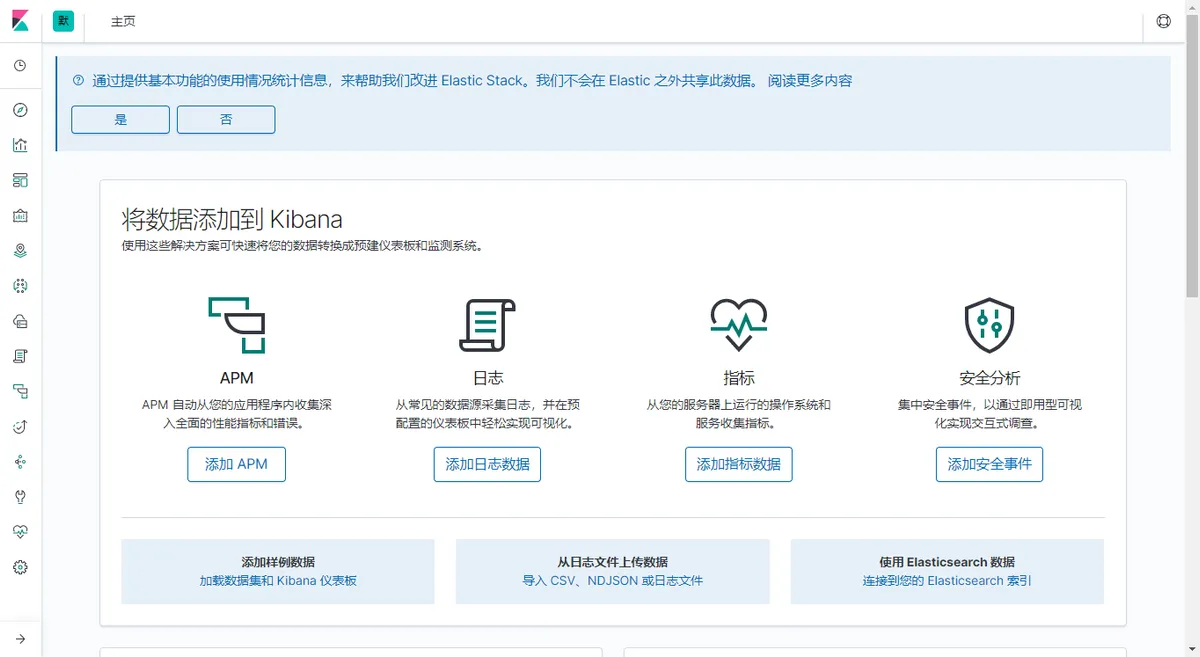Click the 添加安全事件 button
1200x657 pixels.
[x=989, y=464]
